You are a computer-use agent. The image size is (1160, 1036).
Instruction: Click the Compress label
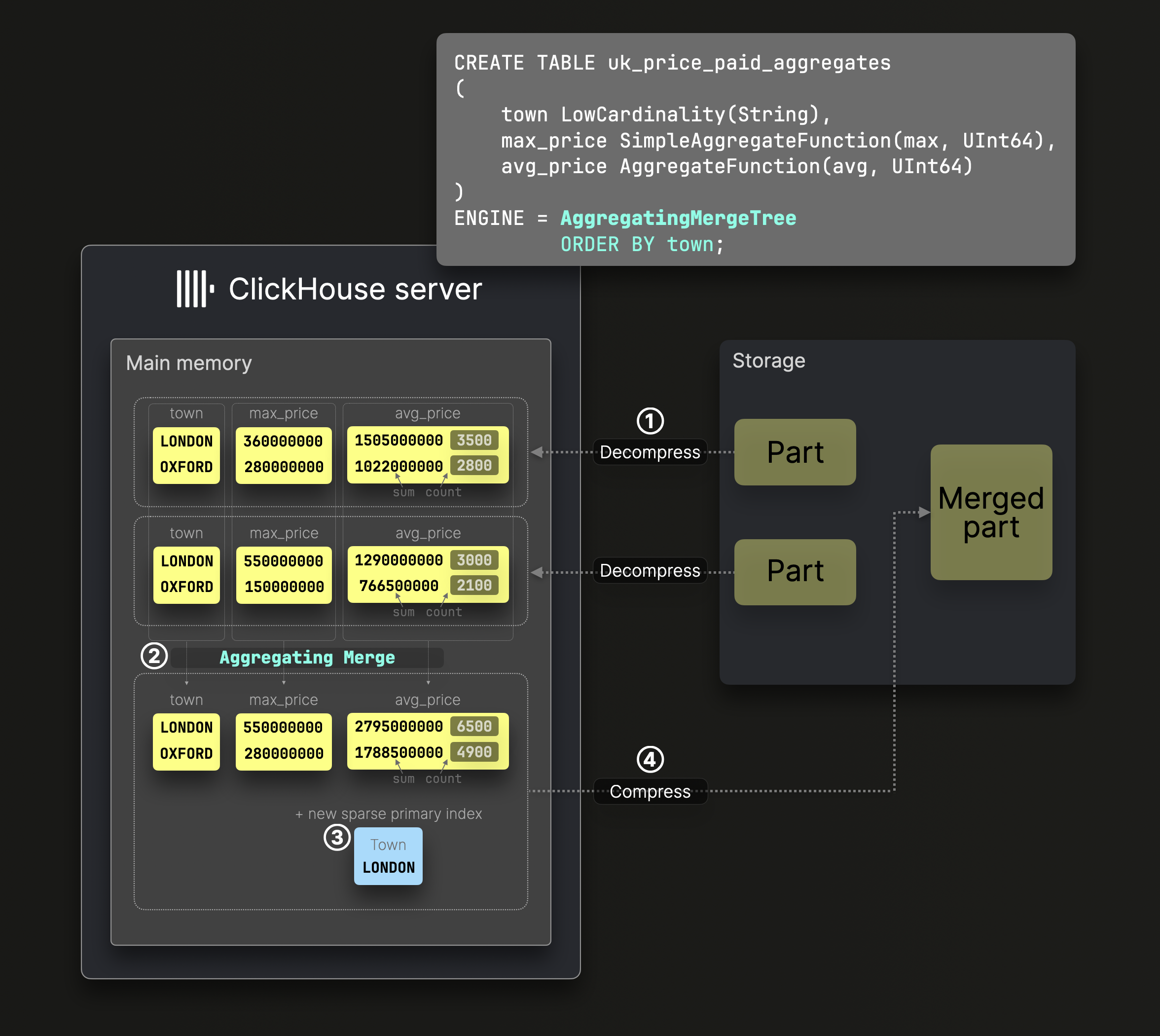pos(650,791)
